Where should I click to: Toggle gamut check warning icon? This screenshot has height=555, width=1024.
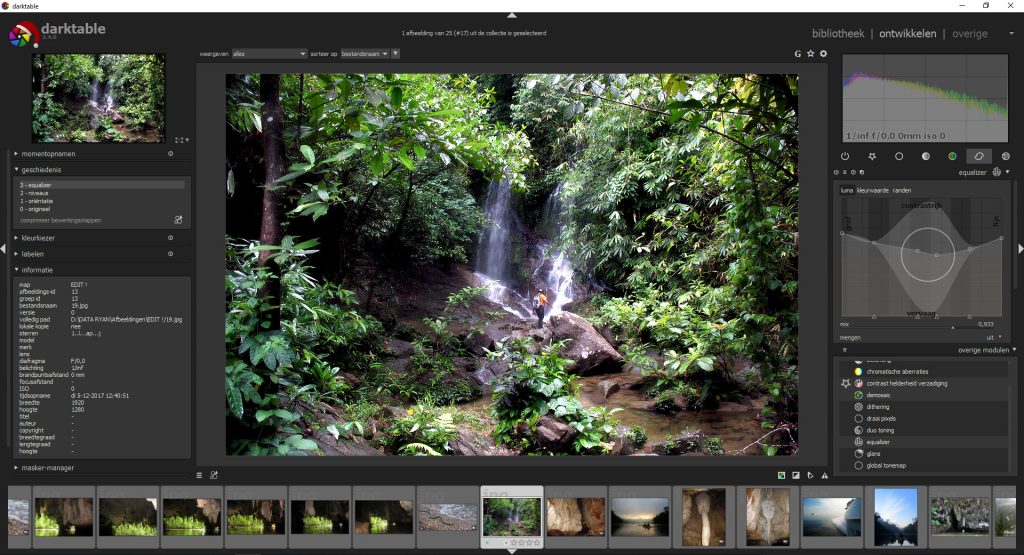pyautogui.click(x=825, y=475)
